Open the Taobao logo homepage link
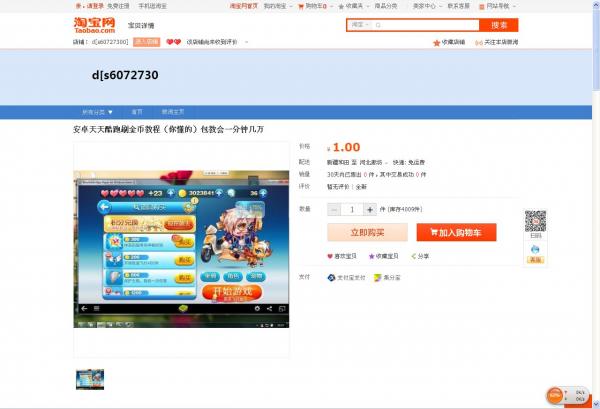 pyautogui.click(x=95, y=25)
